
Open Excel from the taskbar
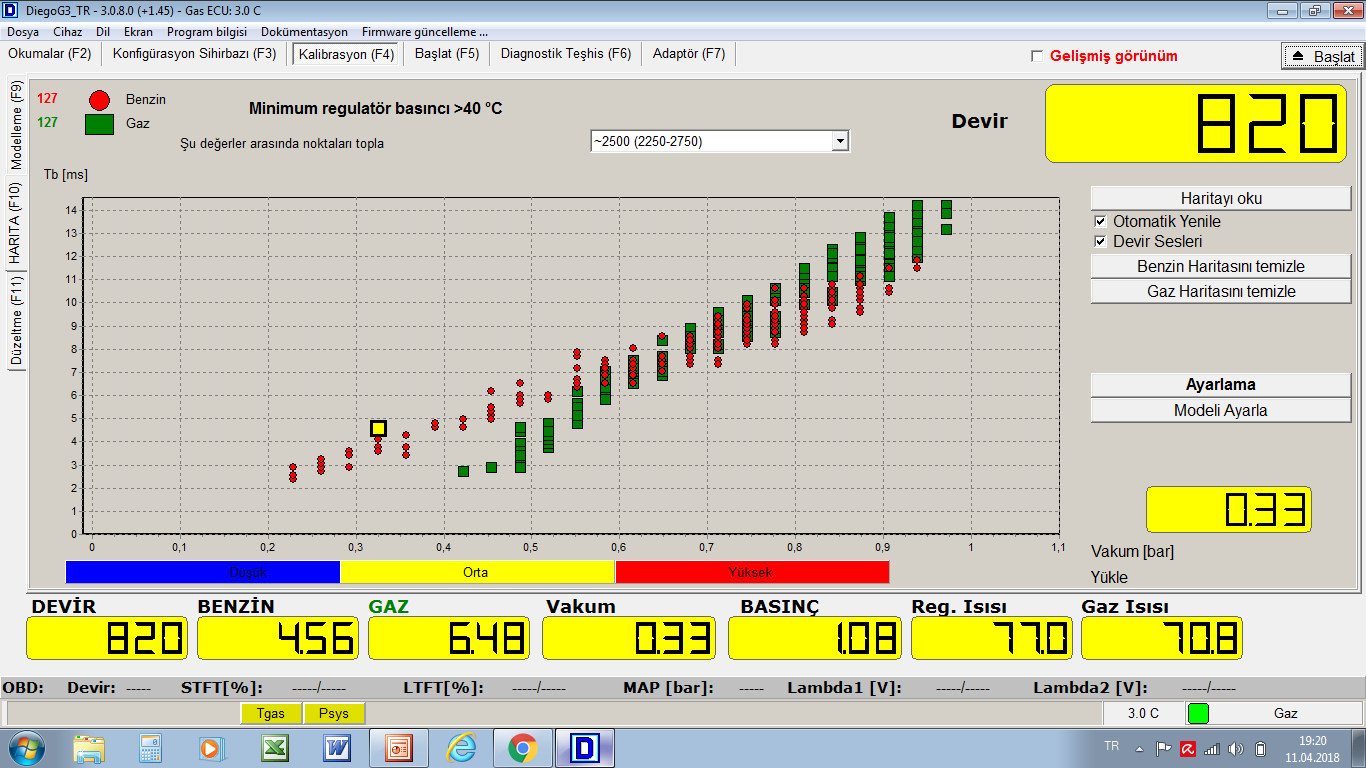point(274,748)
